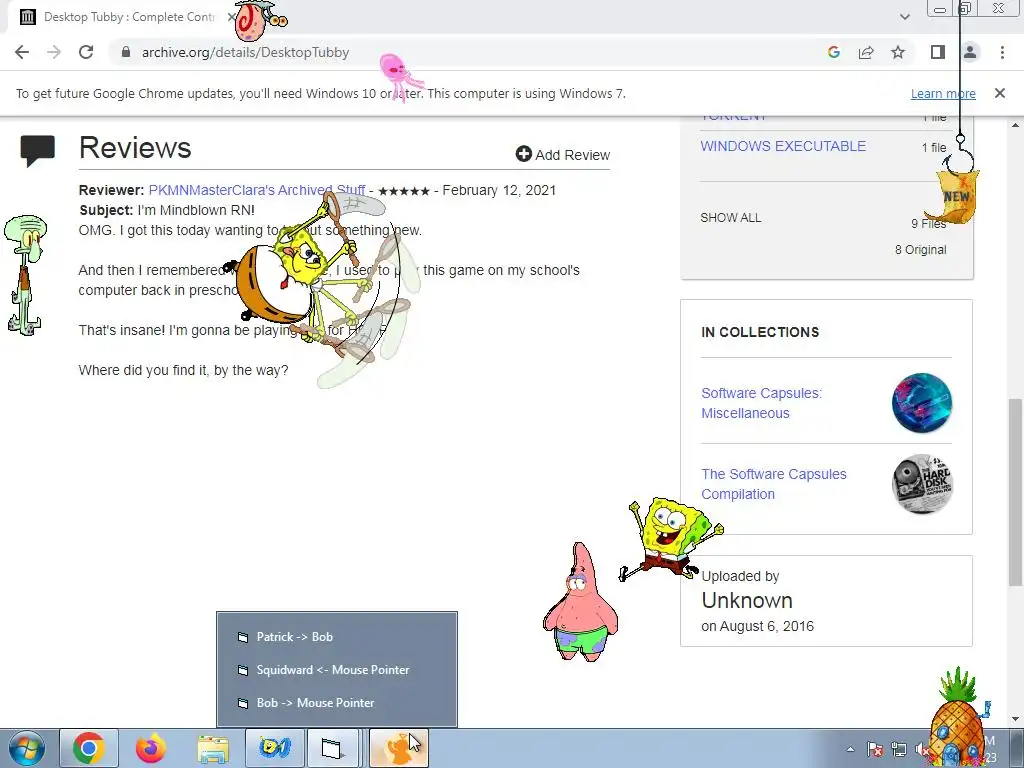
Task: Open the Windows Start button
Action: (x=27, y=748)
